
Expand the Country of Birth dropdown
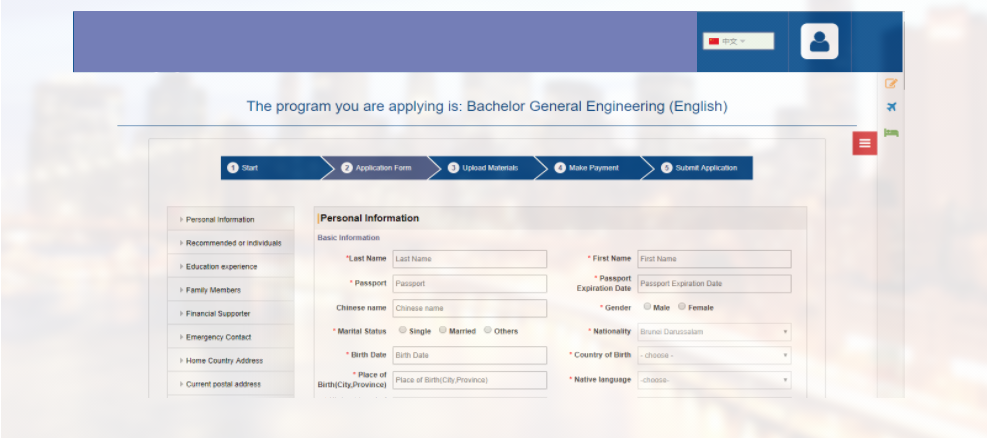click(x=713, y=356)
